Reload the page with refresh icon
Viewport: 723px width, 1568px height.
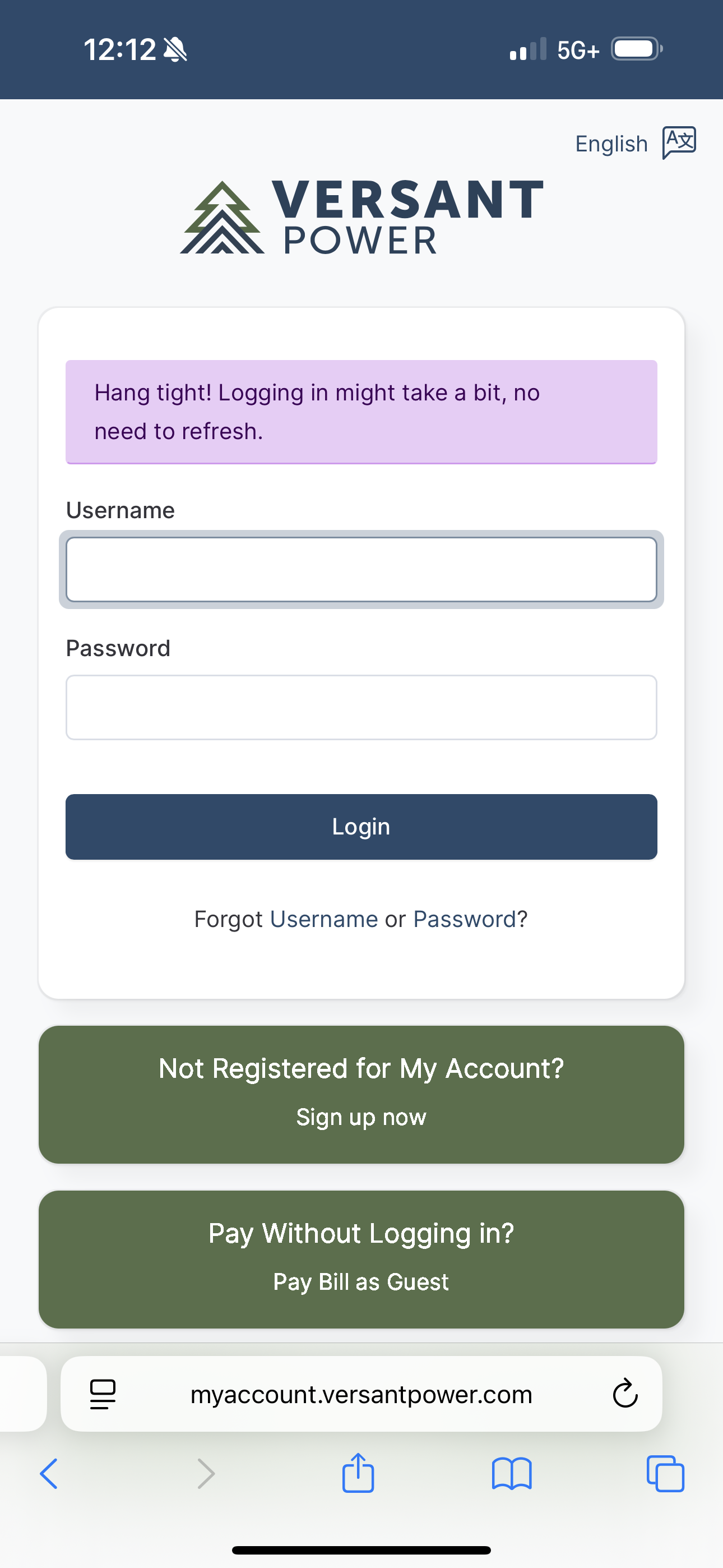click(x=625, y=1394)
